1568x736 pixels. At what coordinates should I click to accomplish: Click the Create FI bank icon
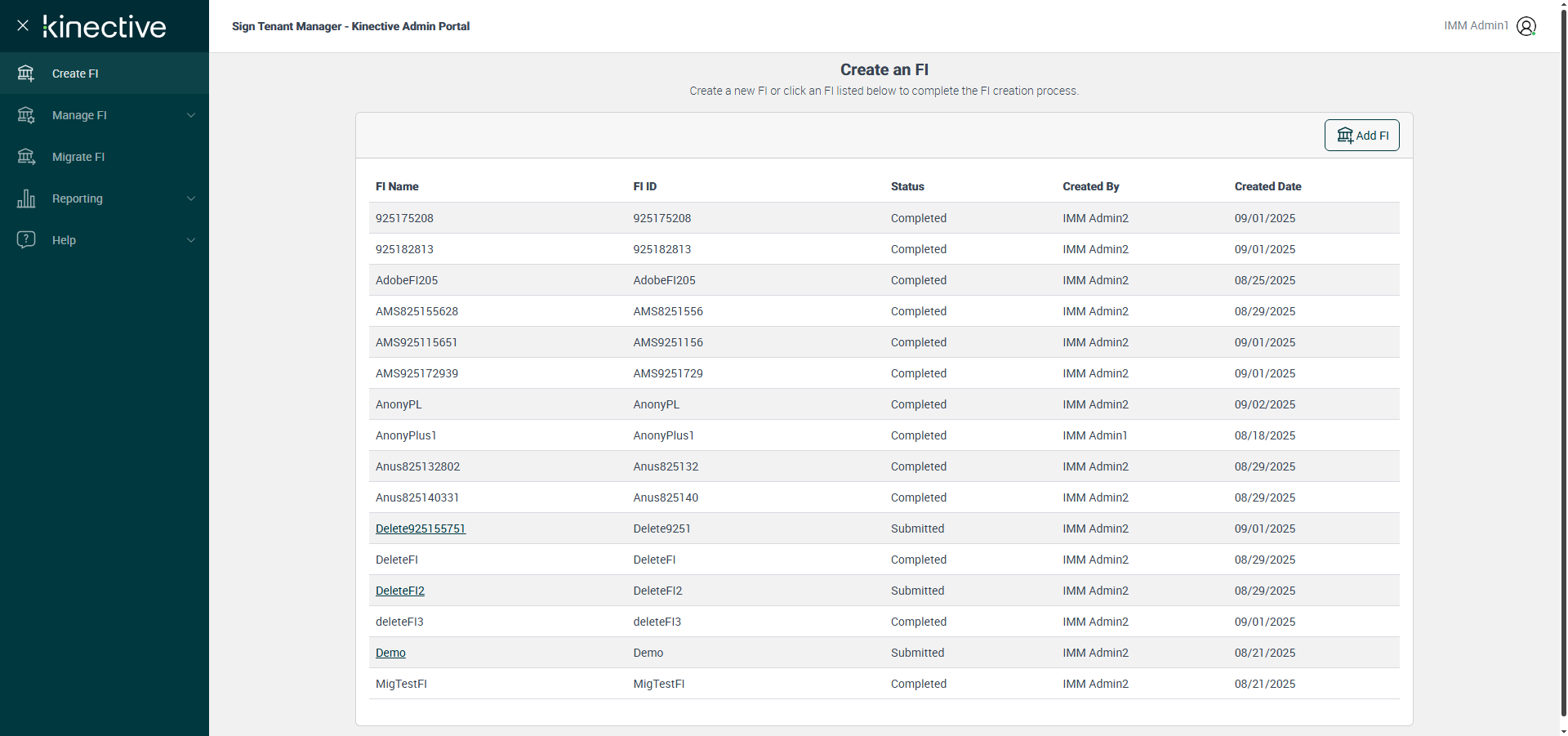(x=26, y=74)
